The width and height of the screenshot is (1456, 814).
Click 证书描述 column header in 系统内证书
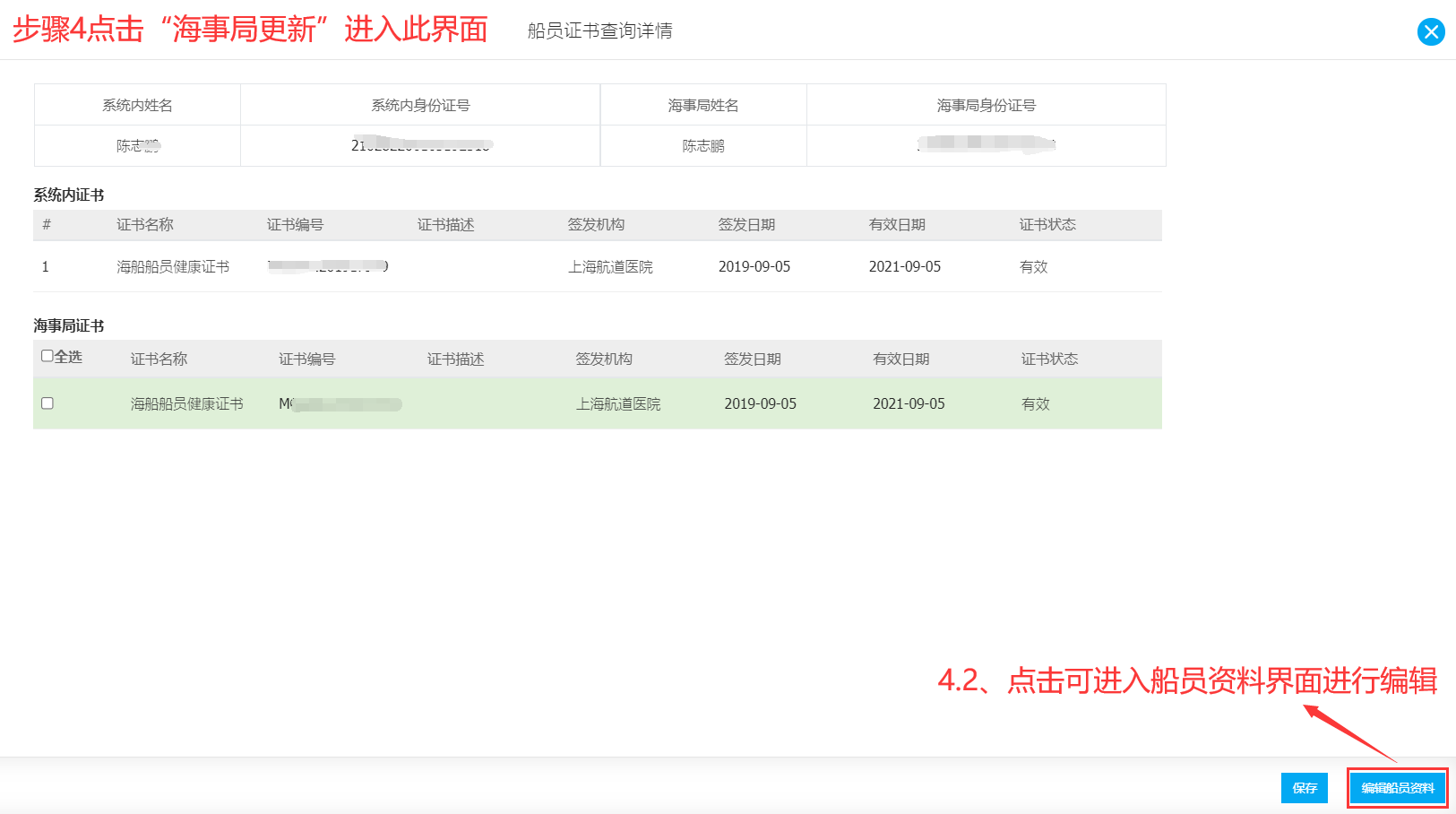coord(446,224)
